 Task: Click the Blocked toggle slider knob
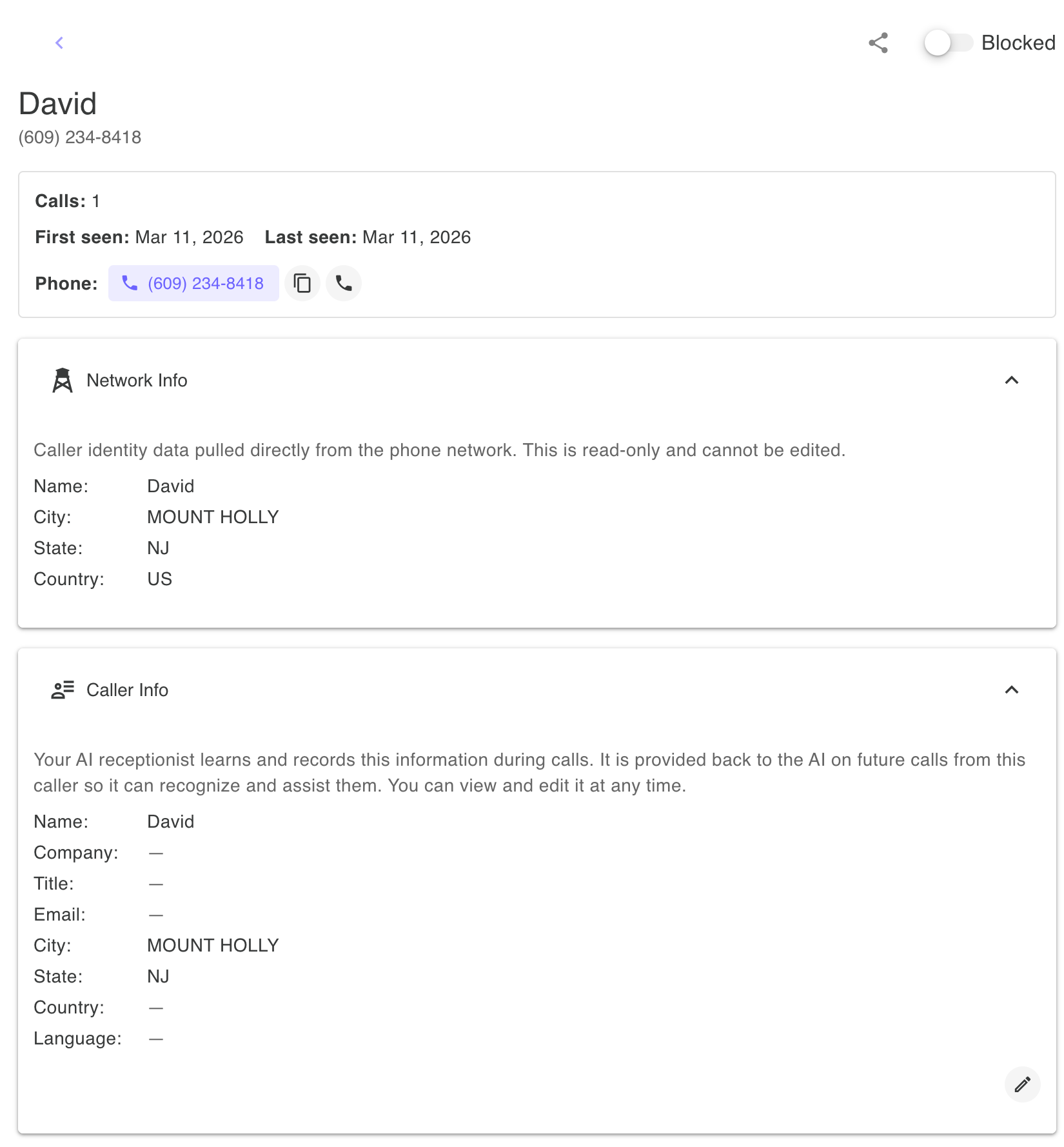(x=938, y=43)
